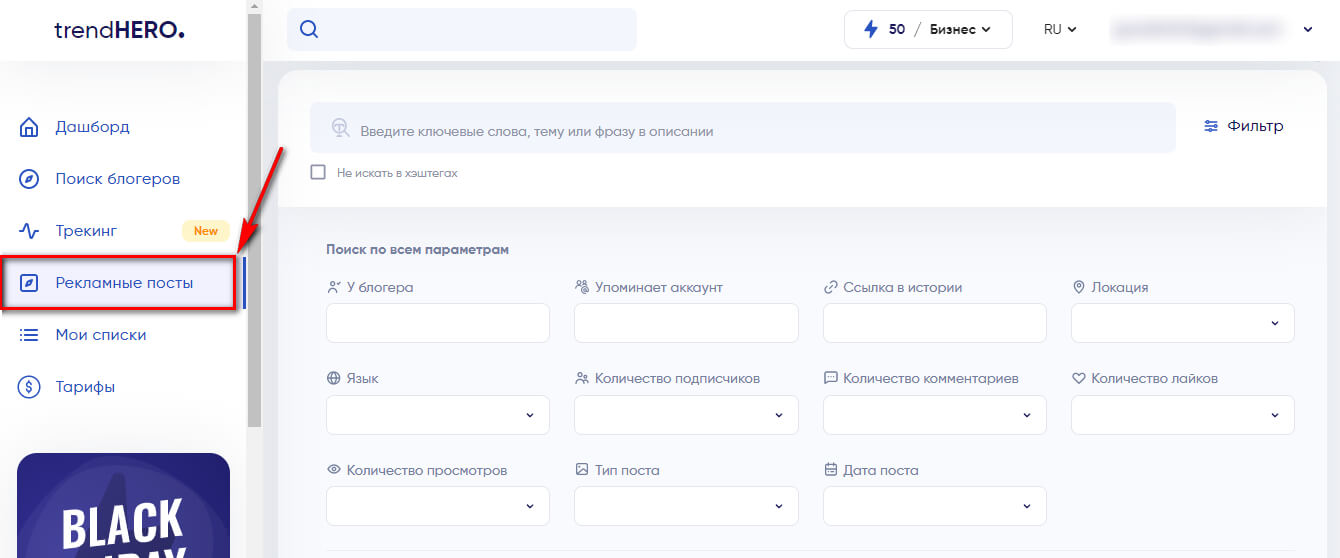The height and width of the screenshot is (558, 1340).
Task: Click the Тарифы dollar icon
Action: (x=30, y=387)
